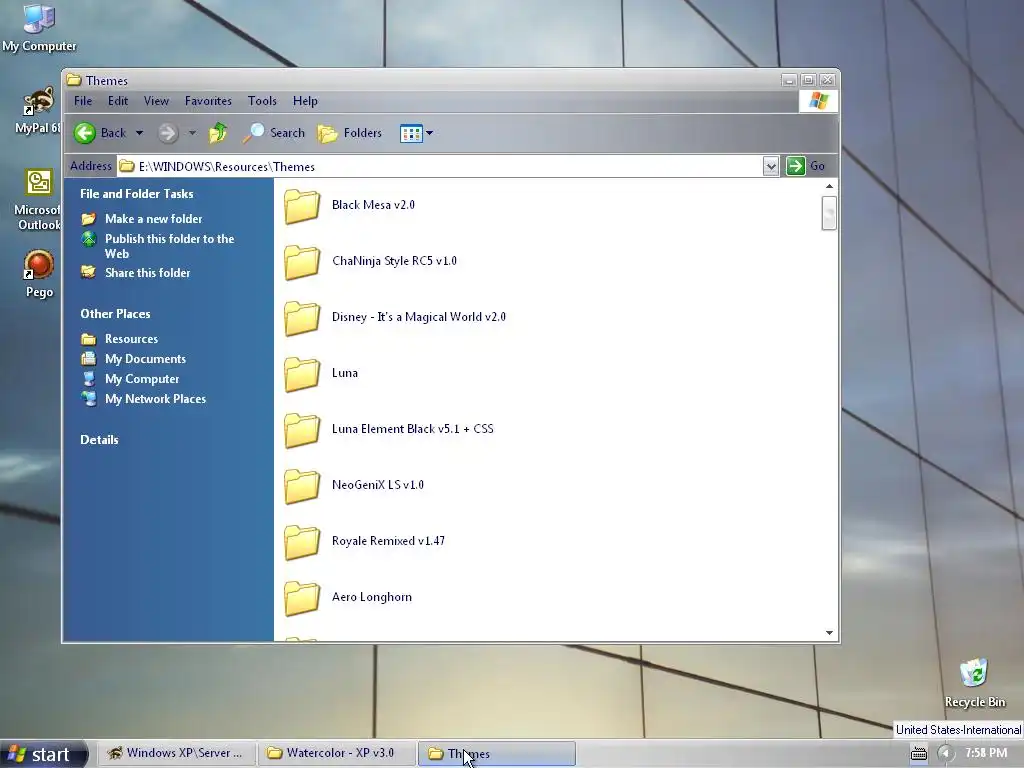Click the My Network Places sidebar icon
Image resolution: width=1024 pixels, height=768 pixels.
pyautogui.click(x=89, y=398)
